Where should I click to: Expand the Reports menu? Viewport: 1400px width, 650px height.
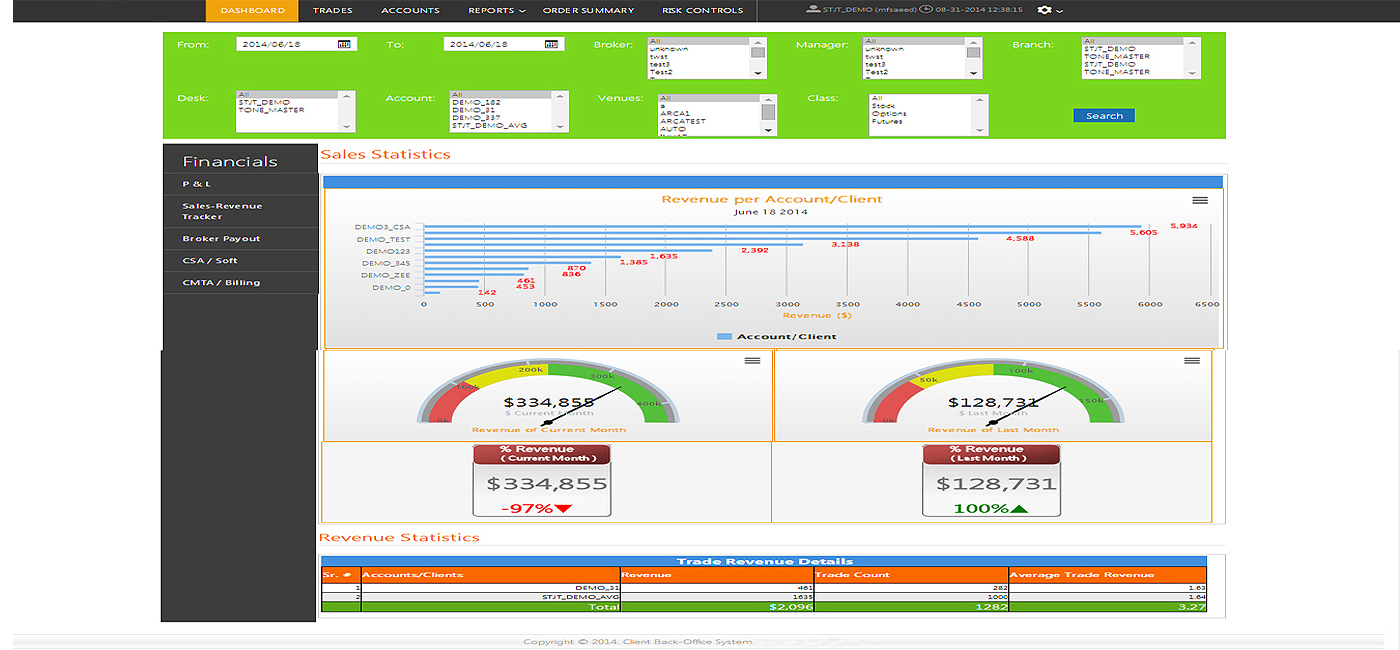[x=496, y=11]
